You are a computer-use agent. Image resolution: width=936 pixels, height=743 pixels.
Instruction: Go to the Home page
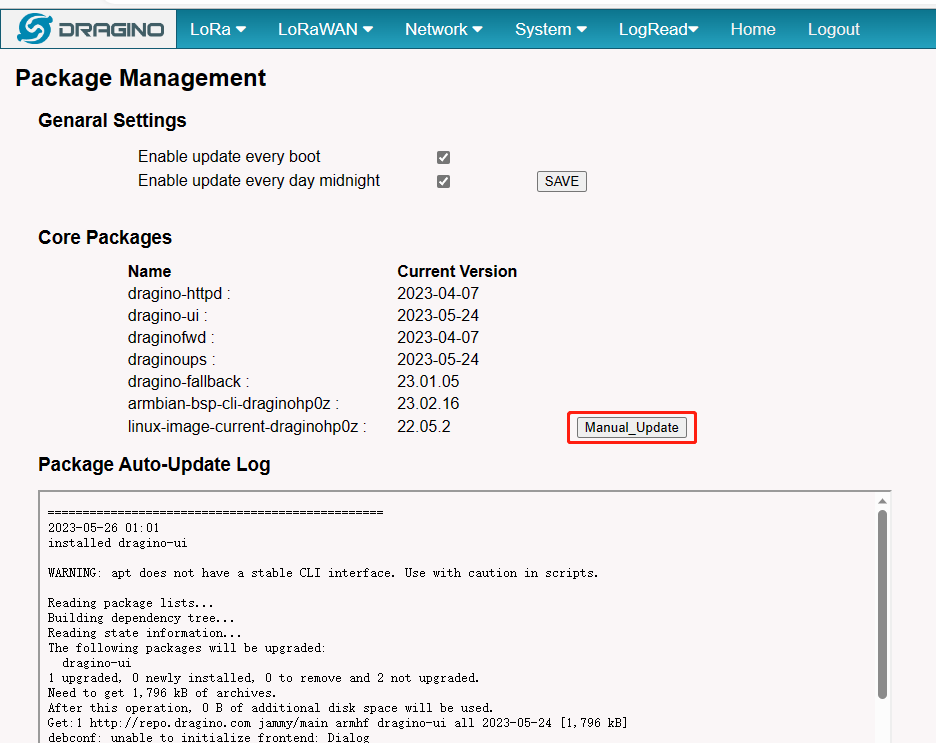[x=753, y=29]
